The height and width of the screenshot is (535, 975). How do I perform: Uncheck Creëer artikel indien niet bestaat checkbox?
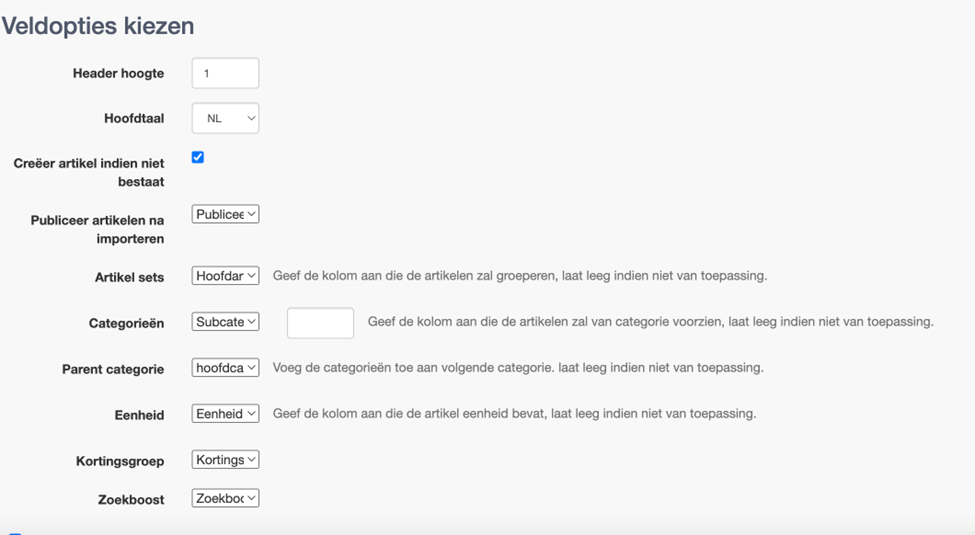[x=198, y=157]
